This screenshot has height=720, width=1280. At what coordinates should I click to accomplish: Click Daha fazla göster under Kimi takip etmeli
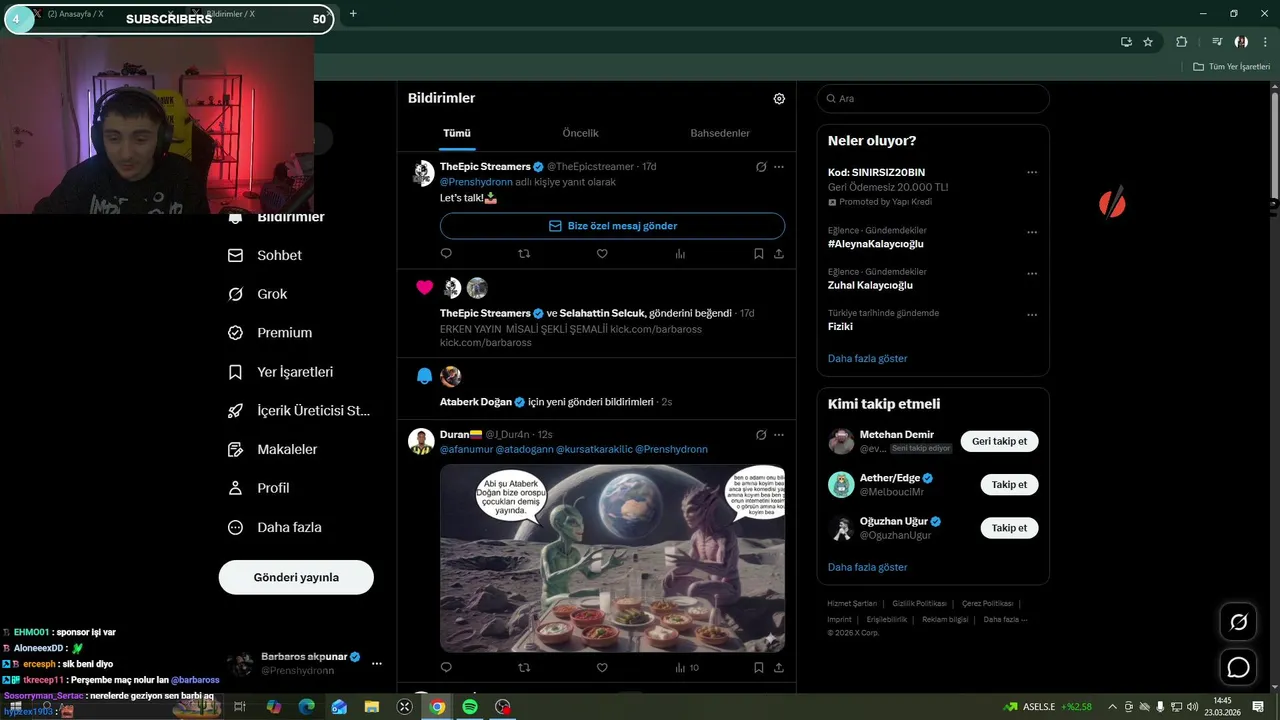pos(868,567)
